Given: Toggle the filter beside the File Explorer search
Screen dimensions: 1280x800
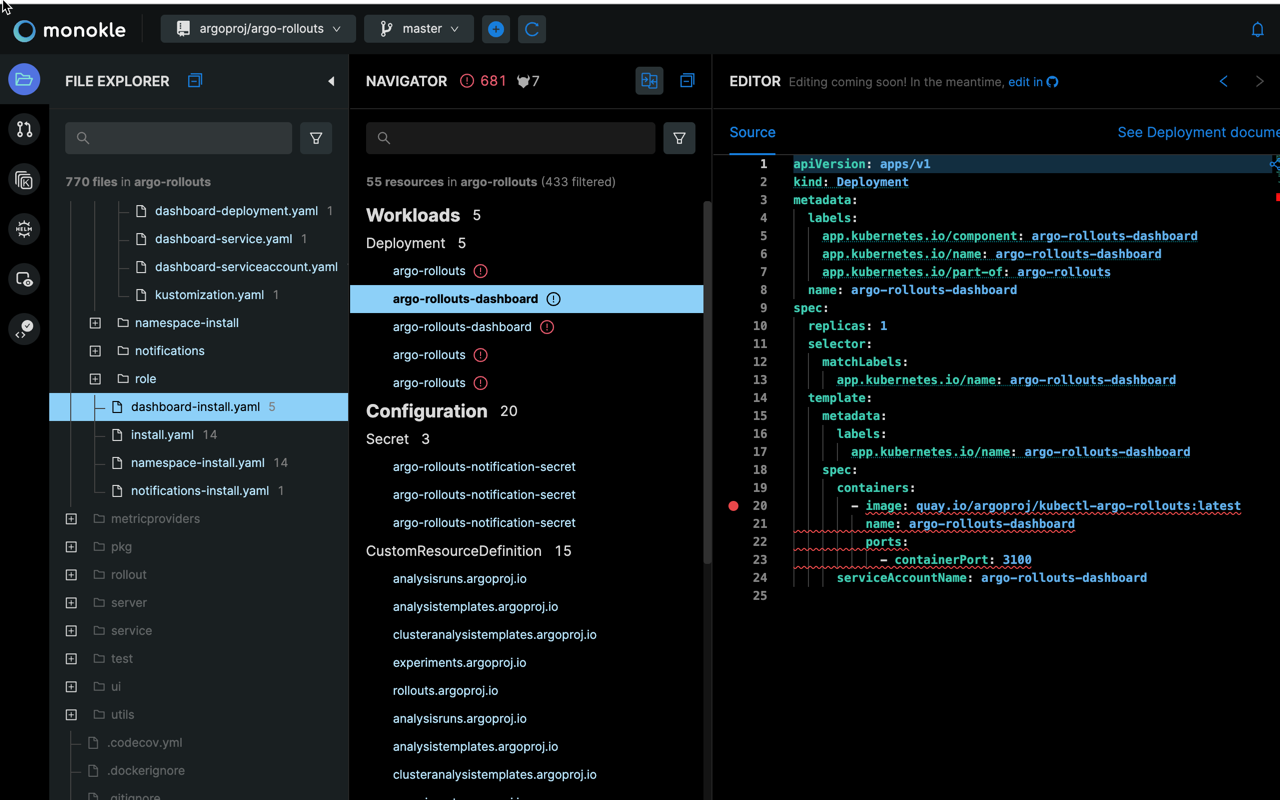Looking at the screenshot, I should pos(316,138).
